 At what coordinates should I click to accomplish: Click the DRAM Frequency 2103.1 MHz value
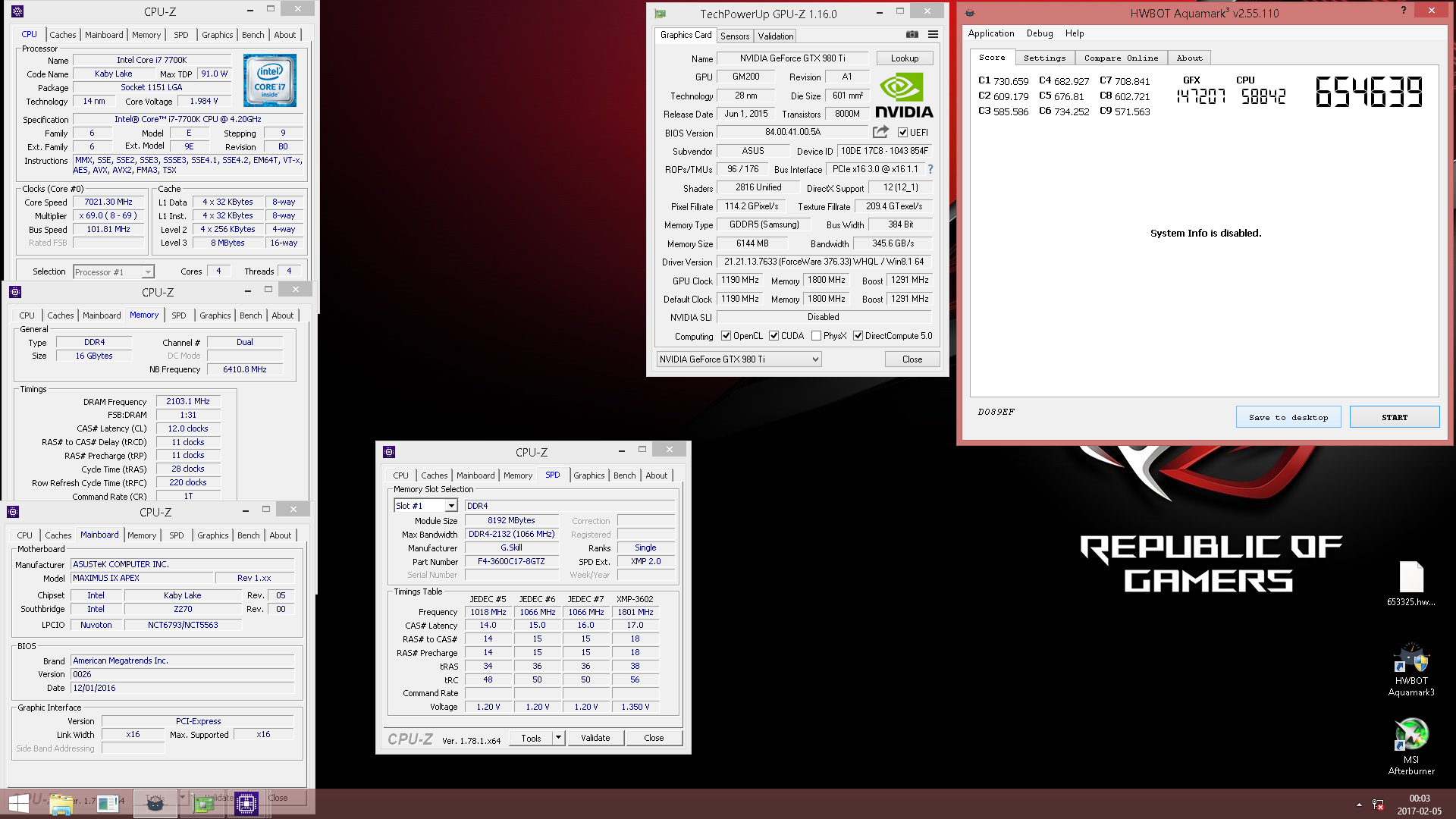pos(188,402)
